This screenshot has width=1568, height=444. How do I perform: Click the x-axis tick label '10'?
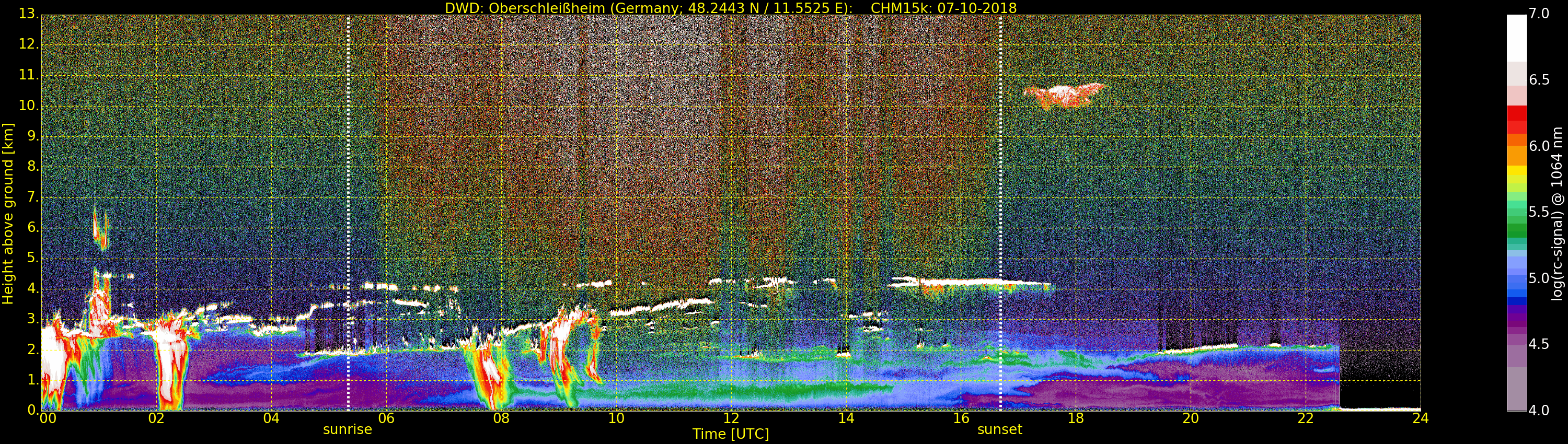click(x=617, y=418)
